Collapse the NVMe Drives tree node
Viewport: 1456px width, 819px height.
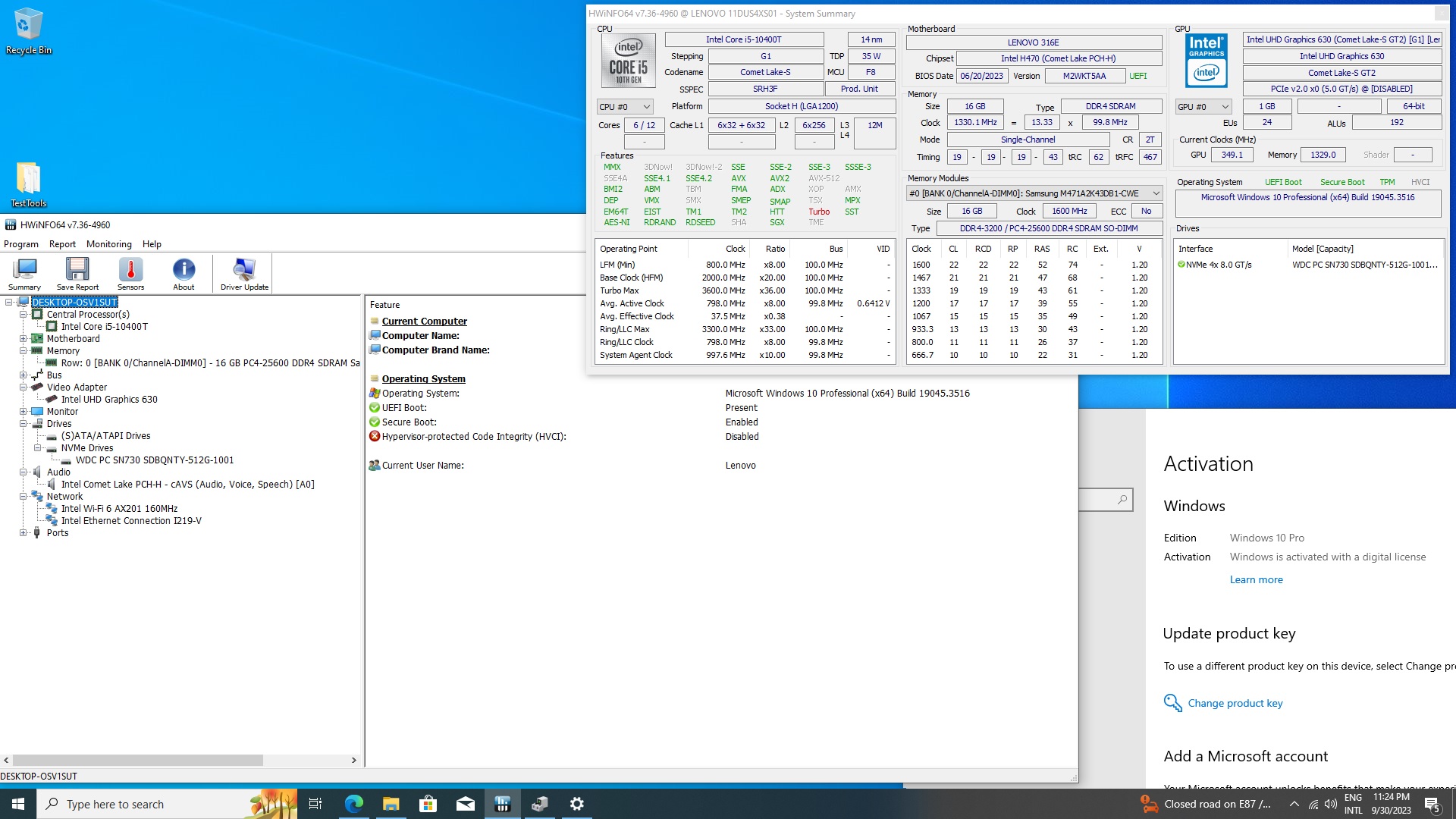pyautogui.click(x=38, y=448)
